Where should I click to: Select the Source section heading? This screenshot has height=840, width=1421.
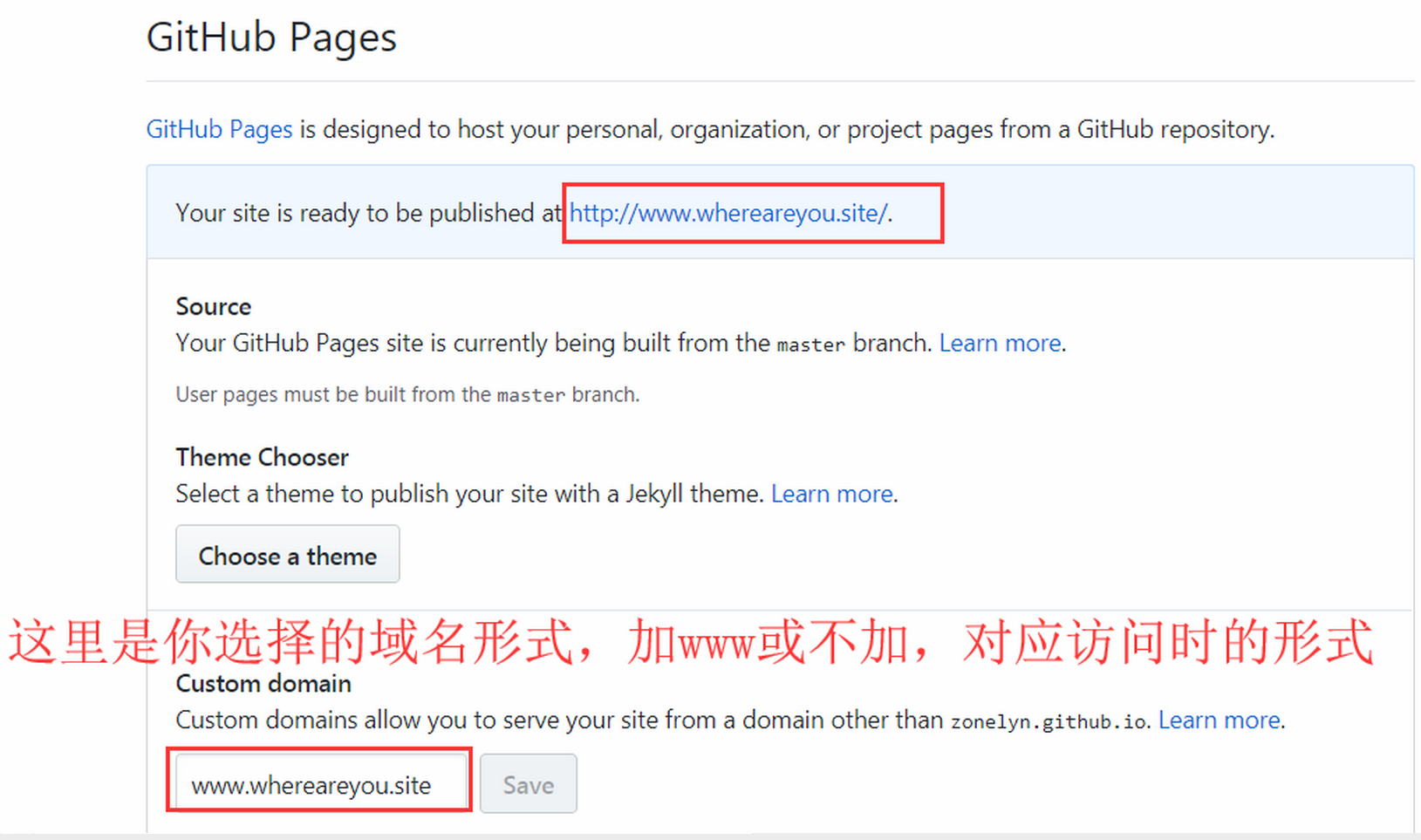click(x=214, y=306)
